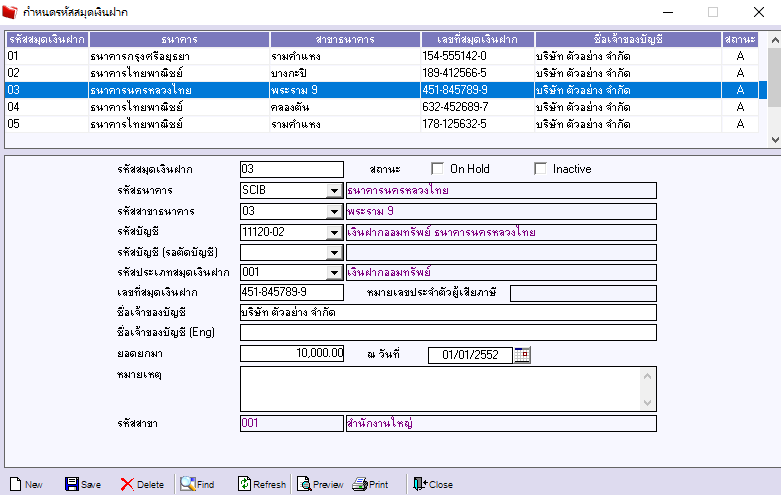
Task: Click the deposit type name display เงินฝากออมทรัพย์ field
Action: point(501,272)
